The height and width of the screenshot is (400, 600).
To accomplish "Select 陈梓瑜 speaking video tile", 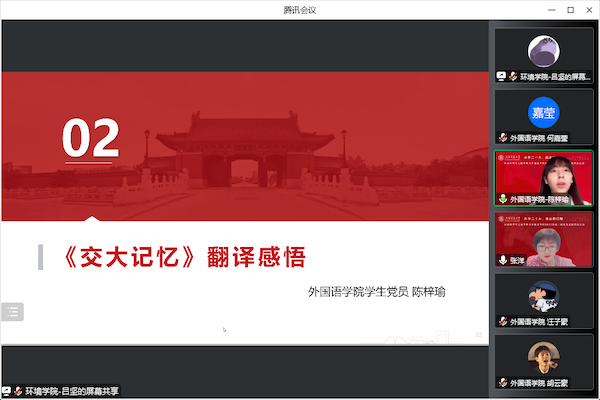I will tap(543, 175).
